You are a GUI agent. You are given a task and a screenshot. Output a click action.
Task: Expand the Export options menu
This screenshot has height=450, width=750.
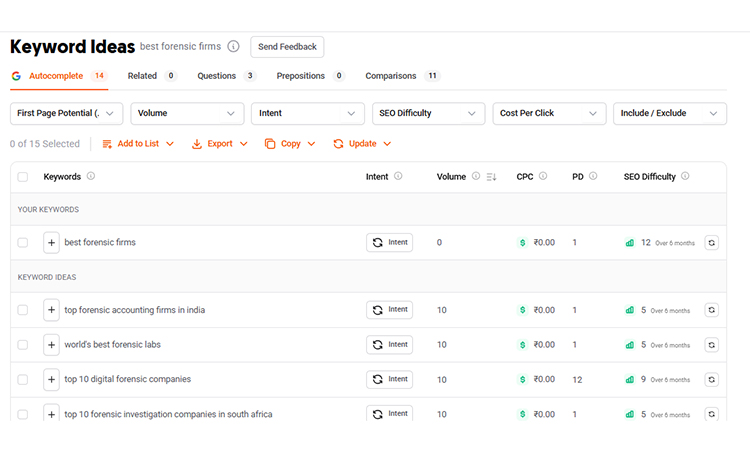(220, 143)
